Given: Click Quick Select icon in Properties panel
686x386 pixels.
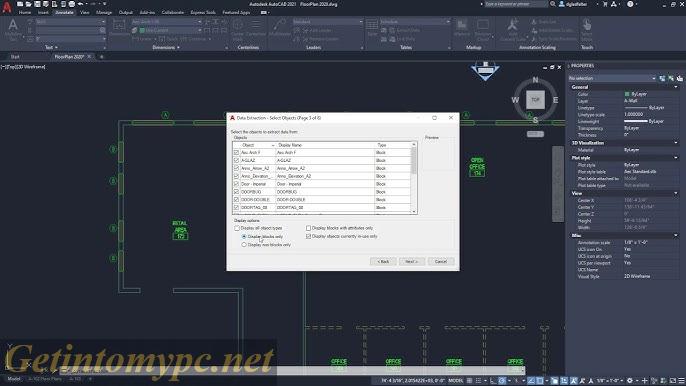Looking at the screenshot, I should click(679, 78).
